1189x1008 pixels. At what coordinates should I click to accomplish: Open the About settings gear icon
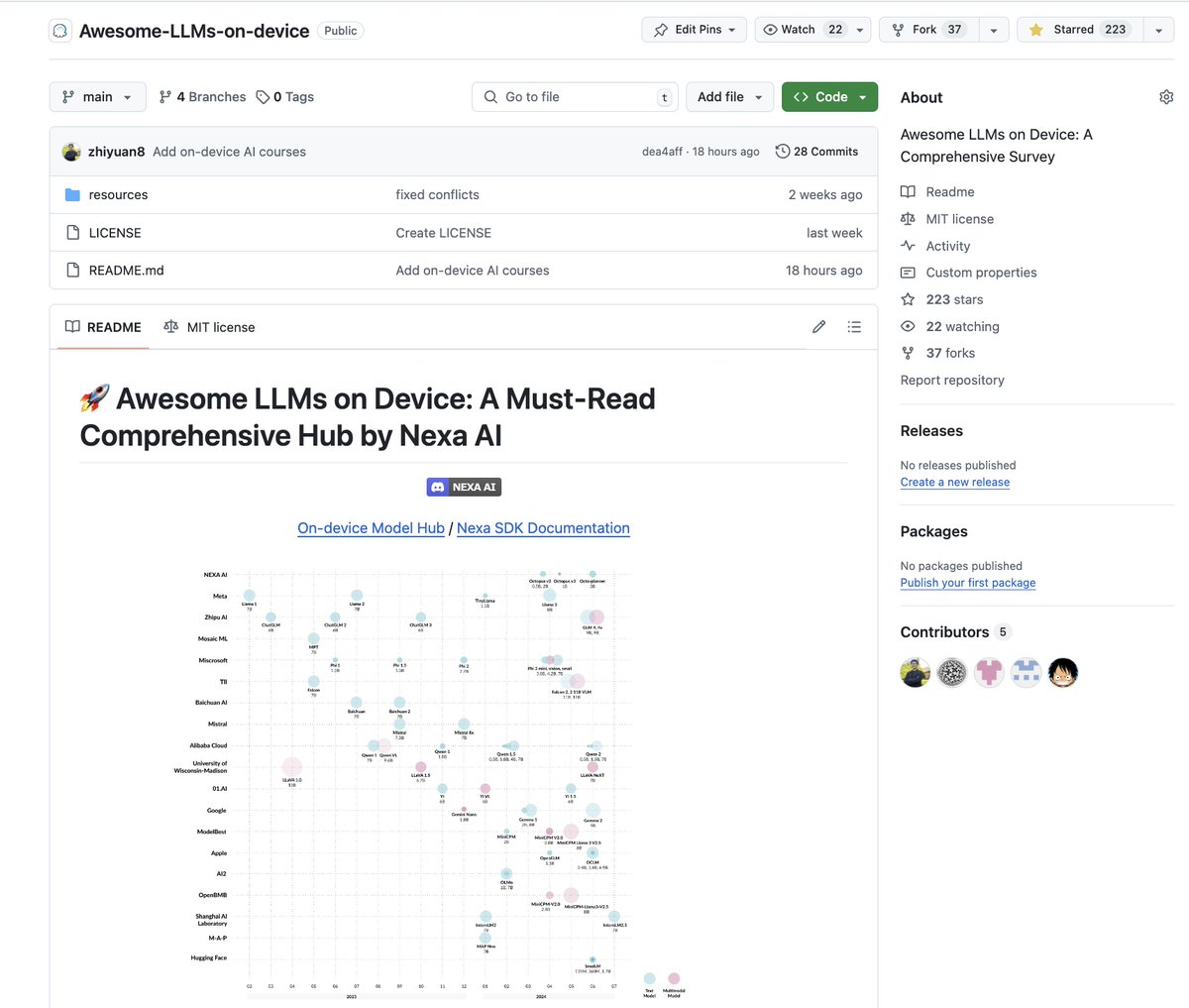point(1166,97)
